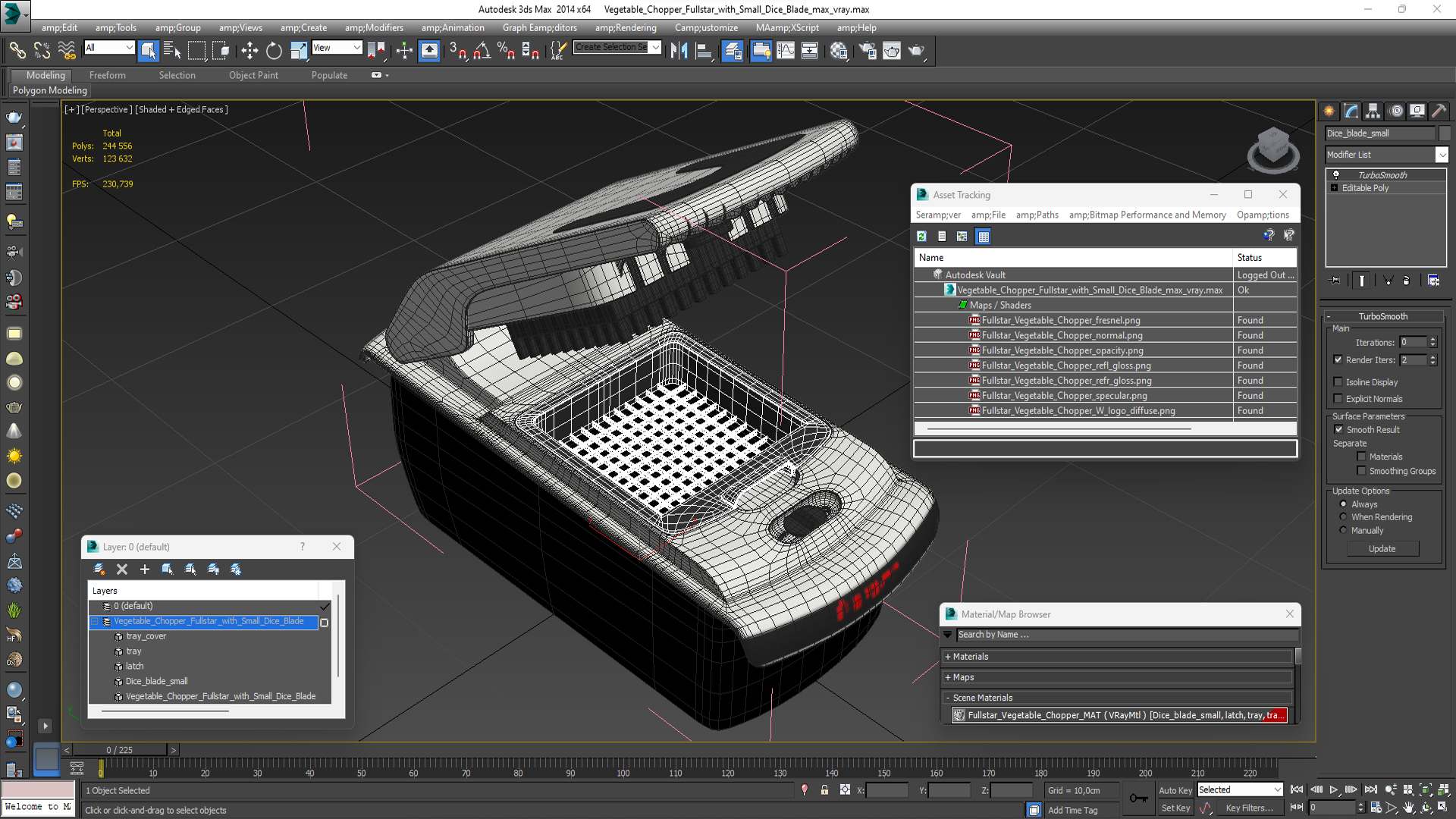Click the Search by Name field
The image size is (1456, 819).
point(1126,635)
